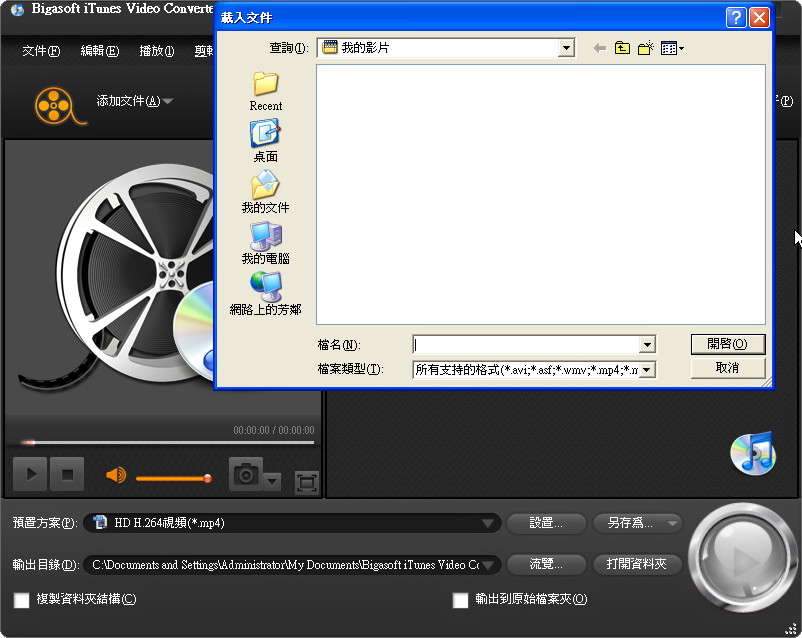This screenshot has width=802, height=638.
Task: Go up one folder level in dialog
Action: click(x=622, y=48)
